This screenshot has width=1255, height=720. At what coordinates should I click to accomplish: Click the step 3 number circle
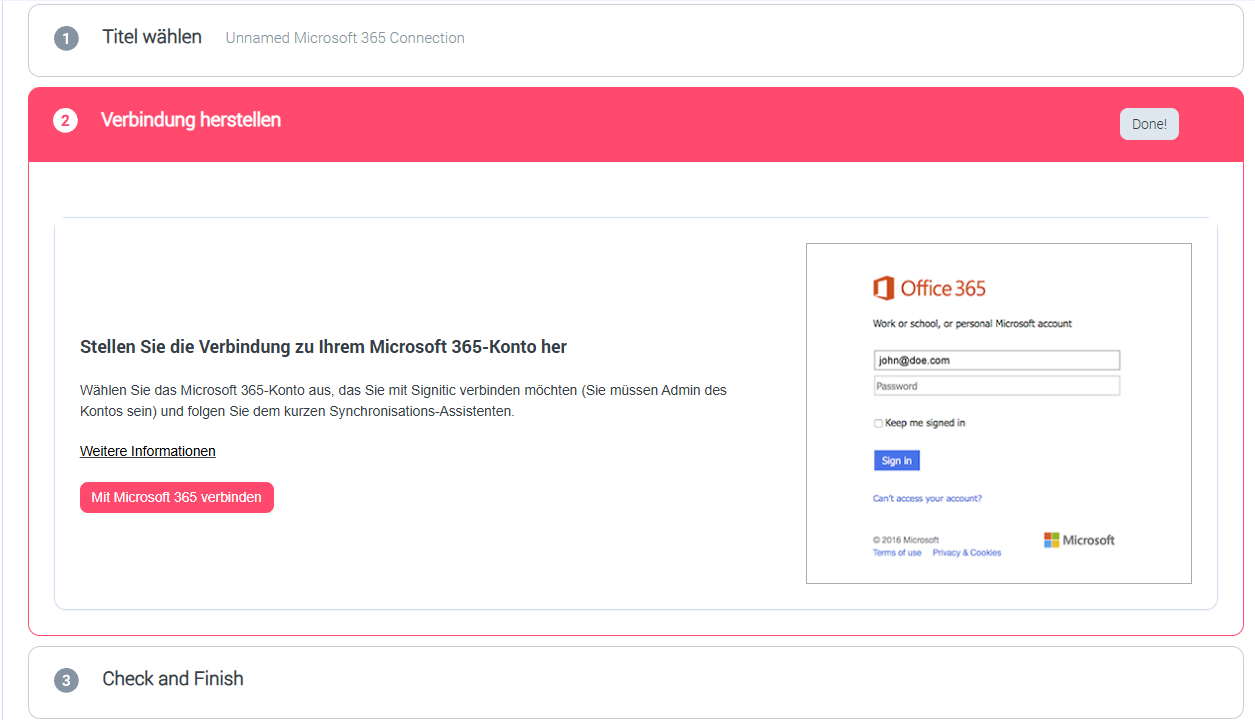(66, 680)
